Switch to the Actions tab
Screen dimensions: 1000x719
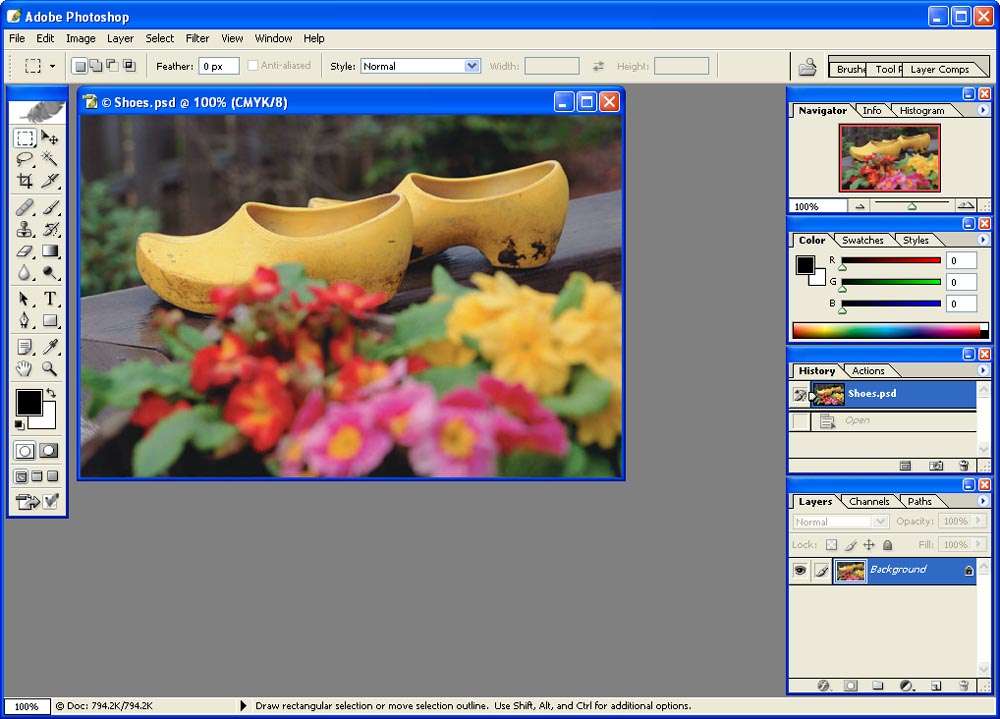click(x=868, y=371)
